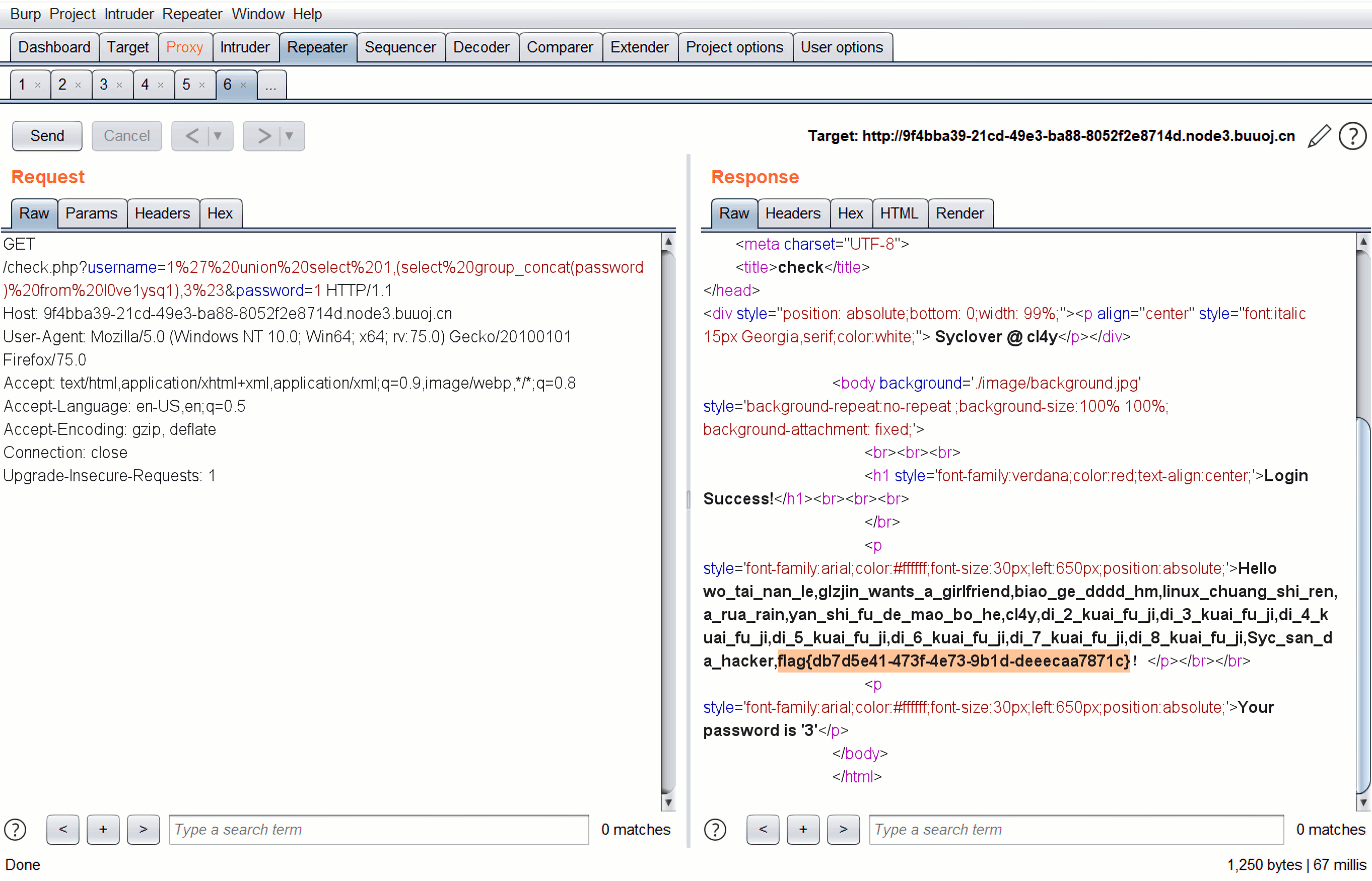1372x881 pixels.
Task: Open the Repeater menu
Action: click(x=192, y=14)
